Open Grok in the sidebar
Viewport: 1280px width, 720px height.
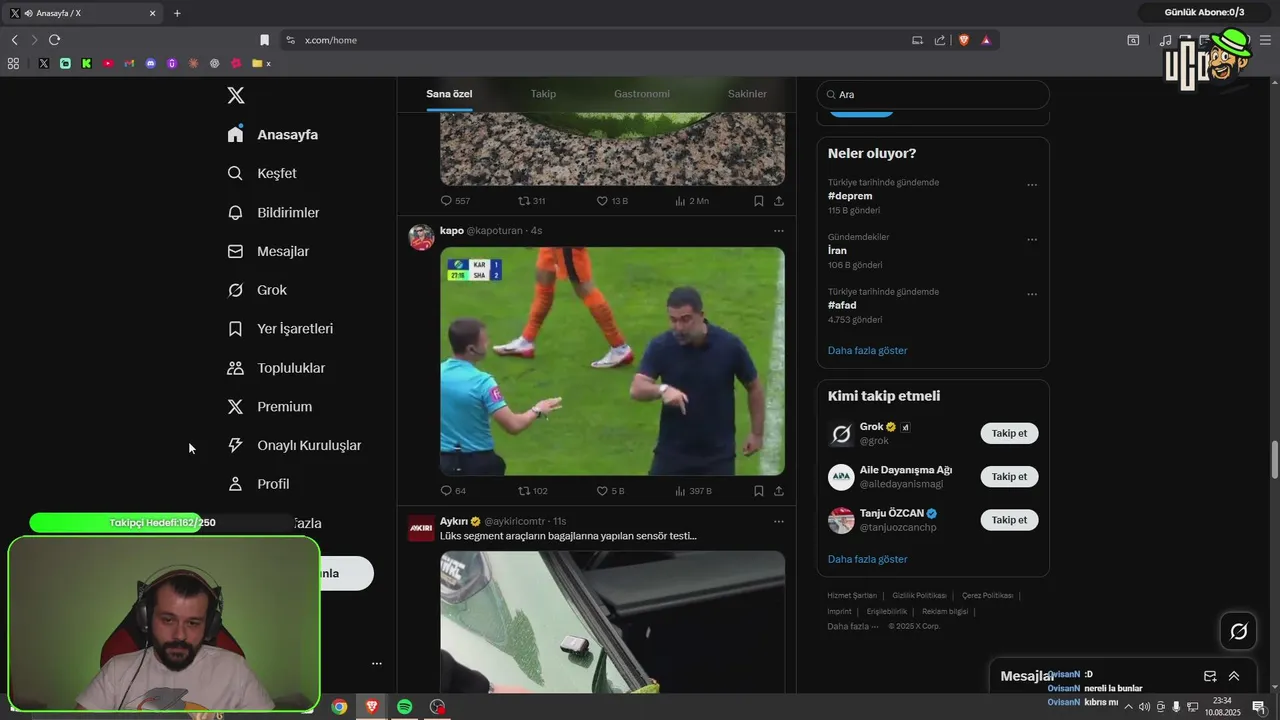tap(256, 290)
